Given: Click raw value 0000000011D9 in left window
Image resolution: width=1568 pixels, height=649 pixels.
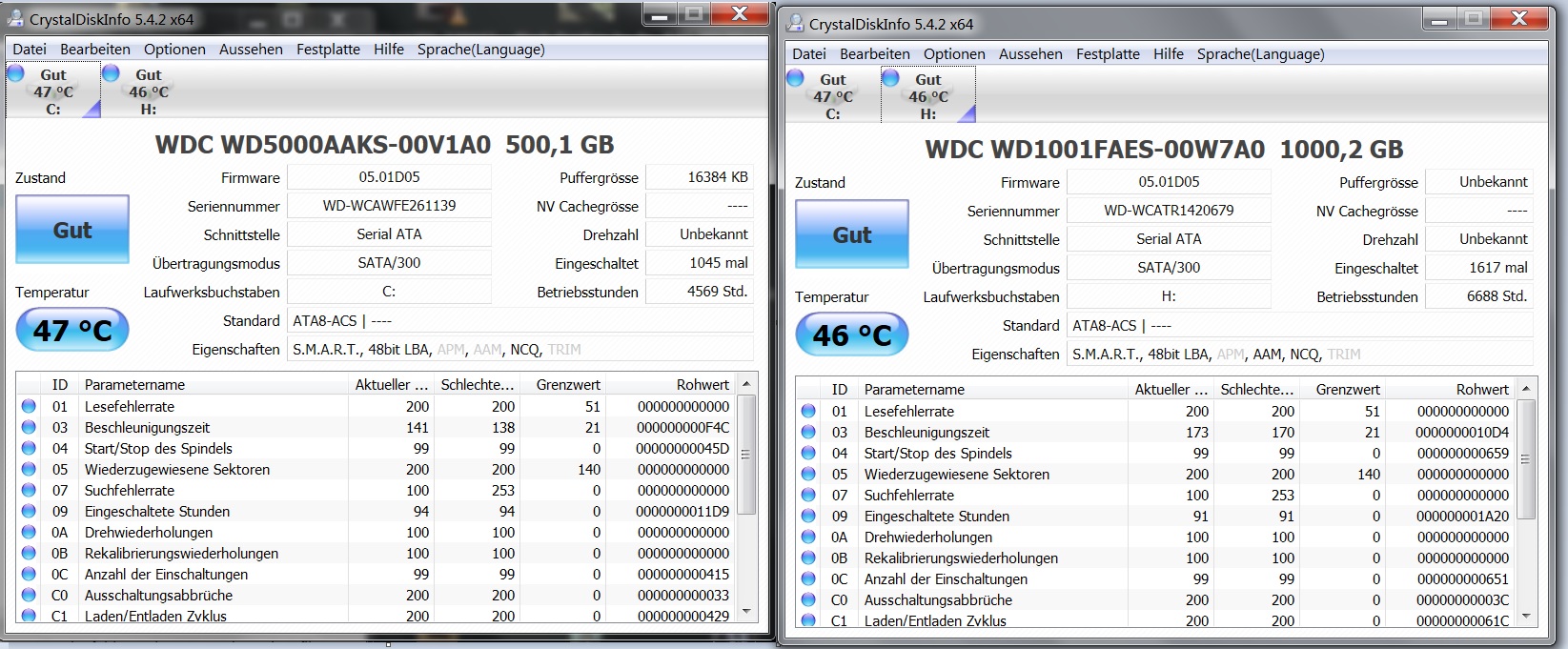Looking at the screenshot, I should point(682,512).
